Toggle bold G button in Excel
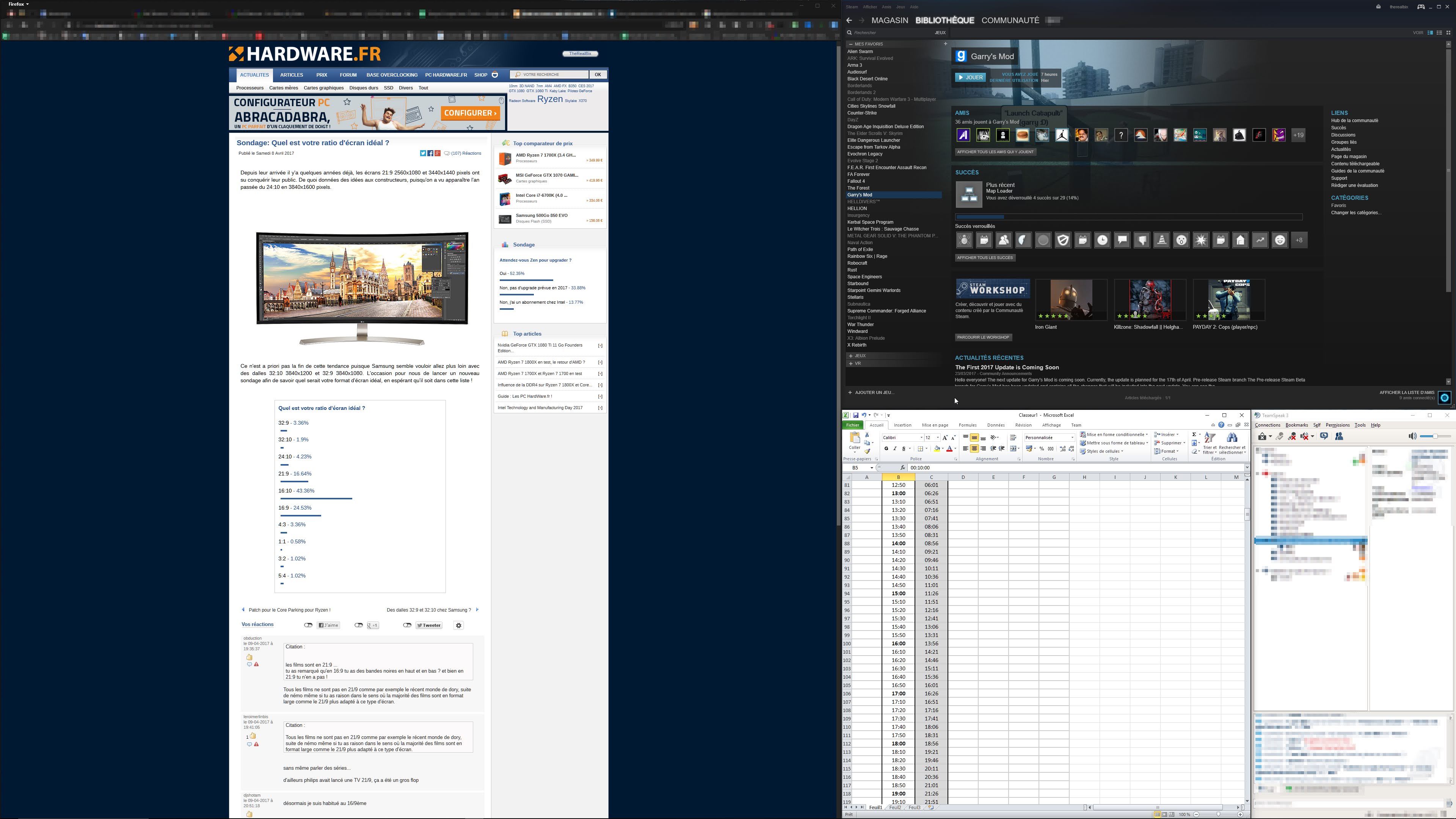This screenshot has height=819, width=1456. [886, 449]
